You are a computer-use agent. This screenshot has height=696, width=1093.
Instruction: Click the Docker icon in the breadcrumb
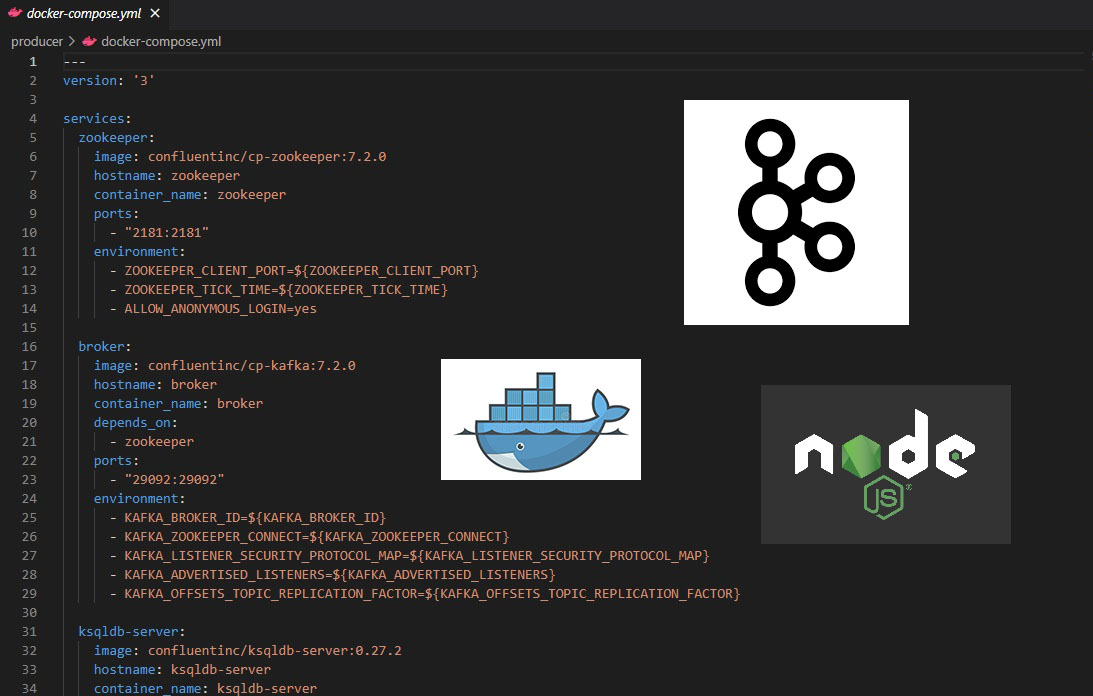tap(89, 42)
